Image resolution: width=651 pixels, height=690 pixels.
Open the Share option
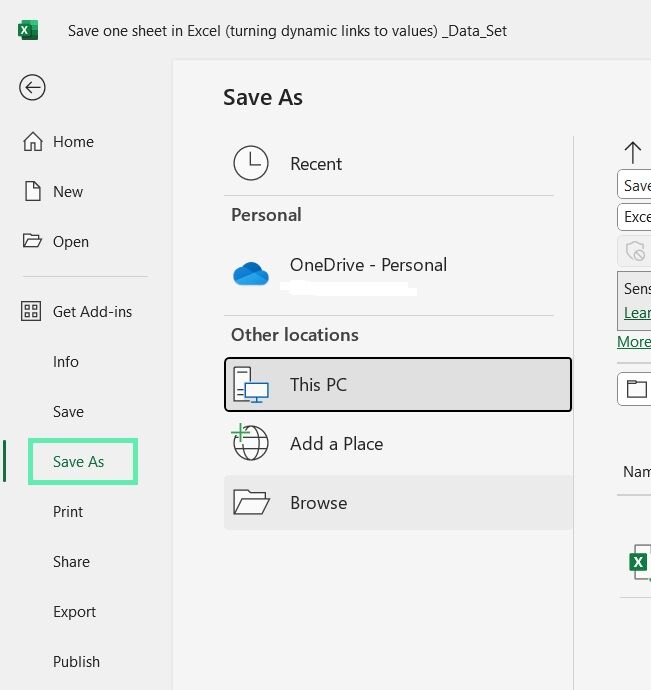pyautogui.click(x=71, y=562)
